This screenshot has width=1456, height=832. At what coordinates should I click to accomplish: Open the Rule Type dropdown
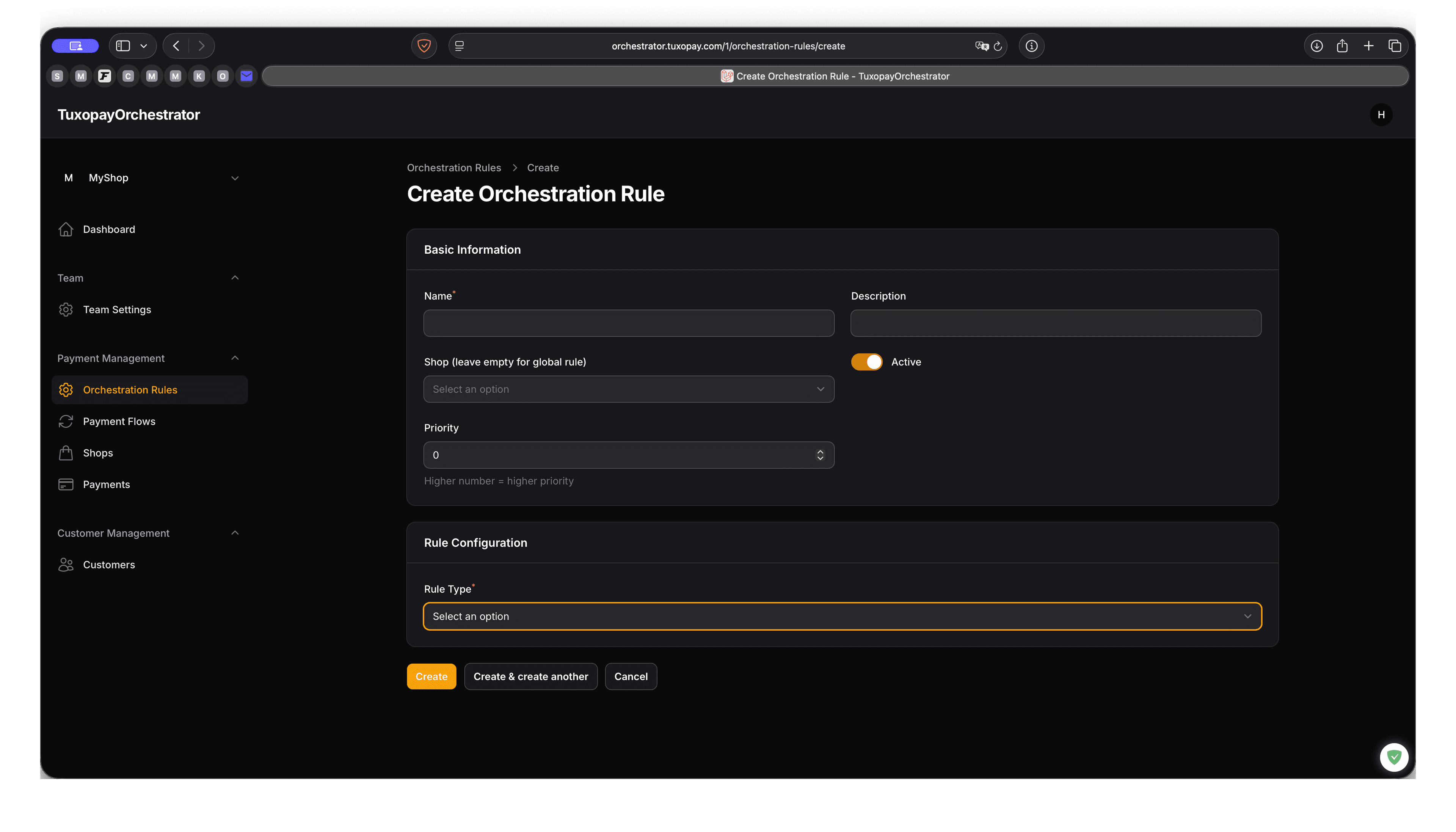(x=842, y=616)
